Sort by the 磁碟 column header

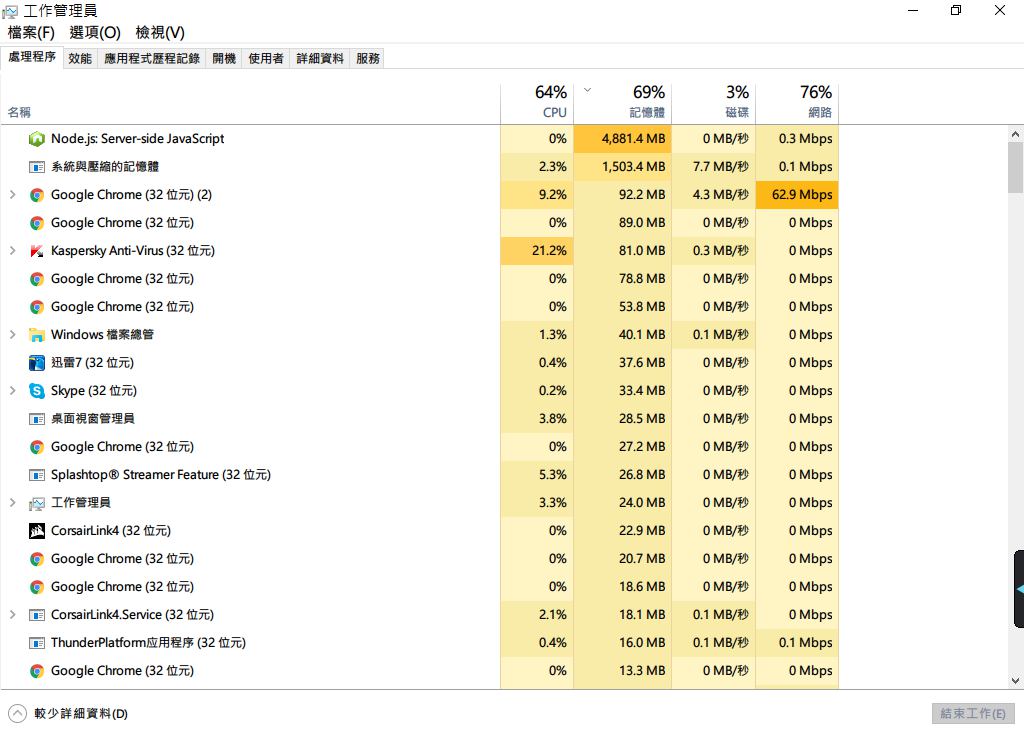[713, 103]
